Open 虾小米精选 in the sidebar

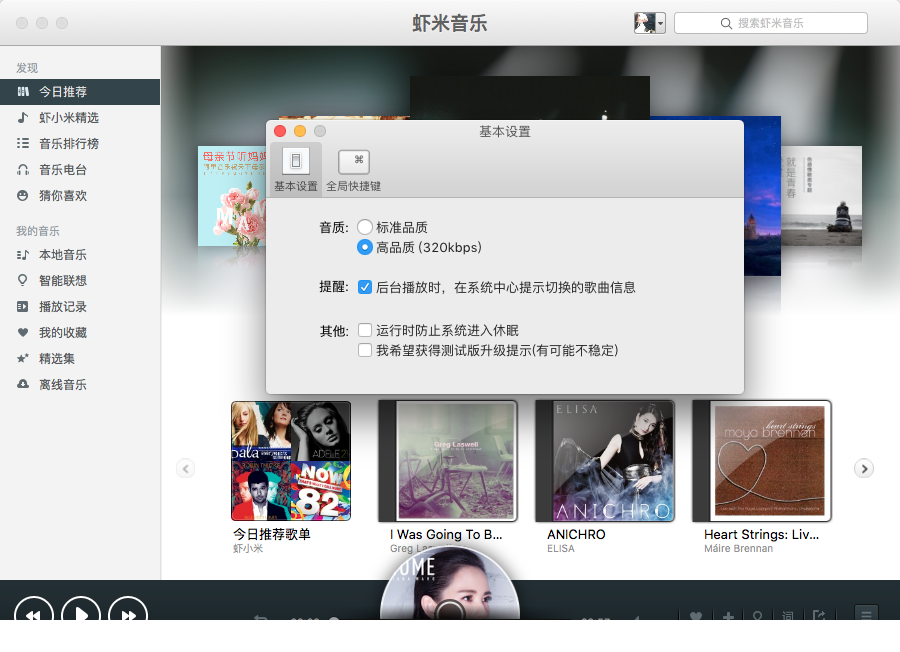80,118
